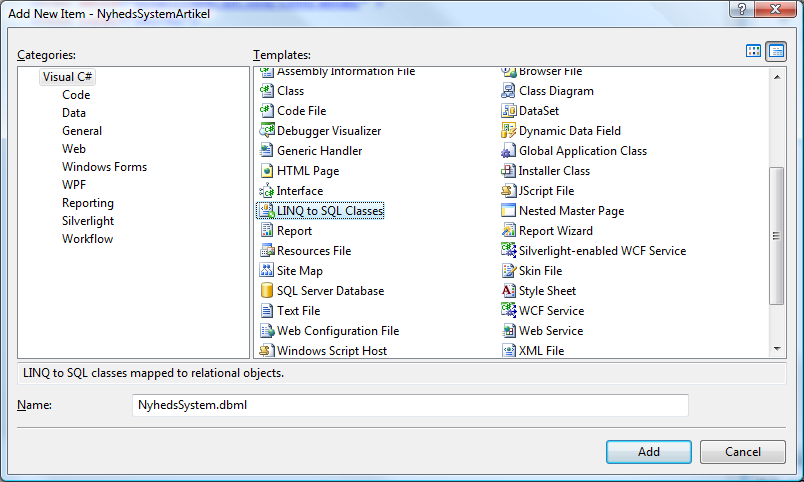Click the Add button
This screenshot has height=482, width=804.
649,452
